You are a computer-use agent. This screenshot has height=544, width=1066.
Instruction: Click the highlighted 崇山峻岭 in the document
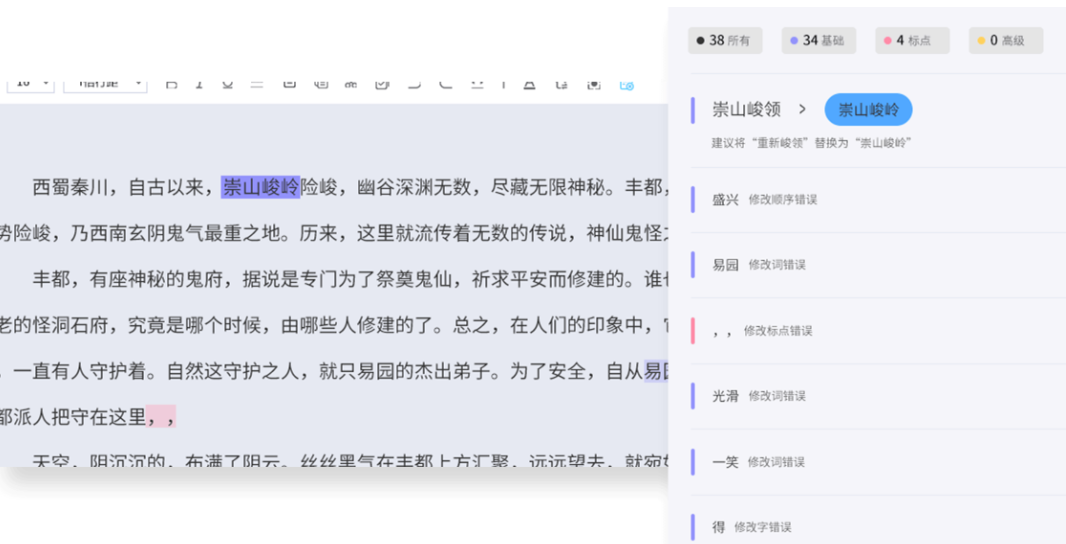coord(260,186)
